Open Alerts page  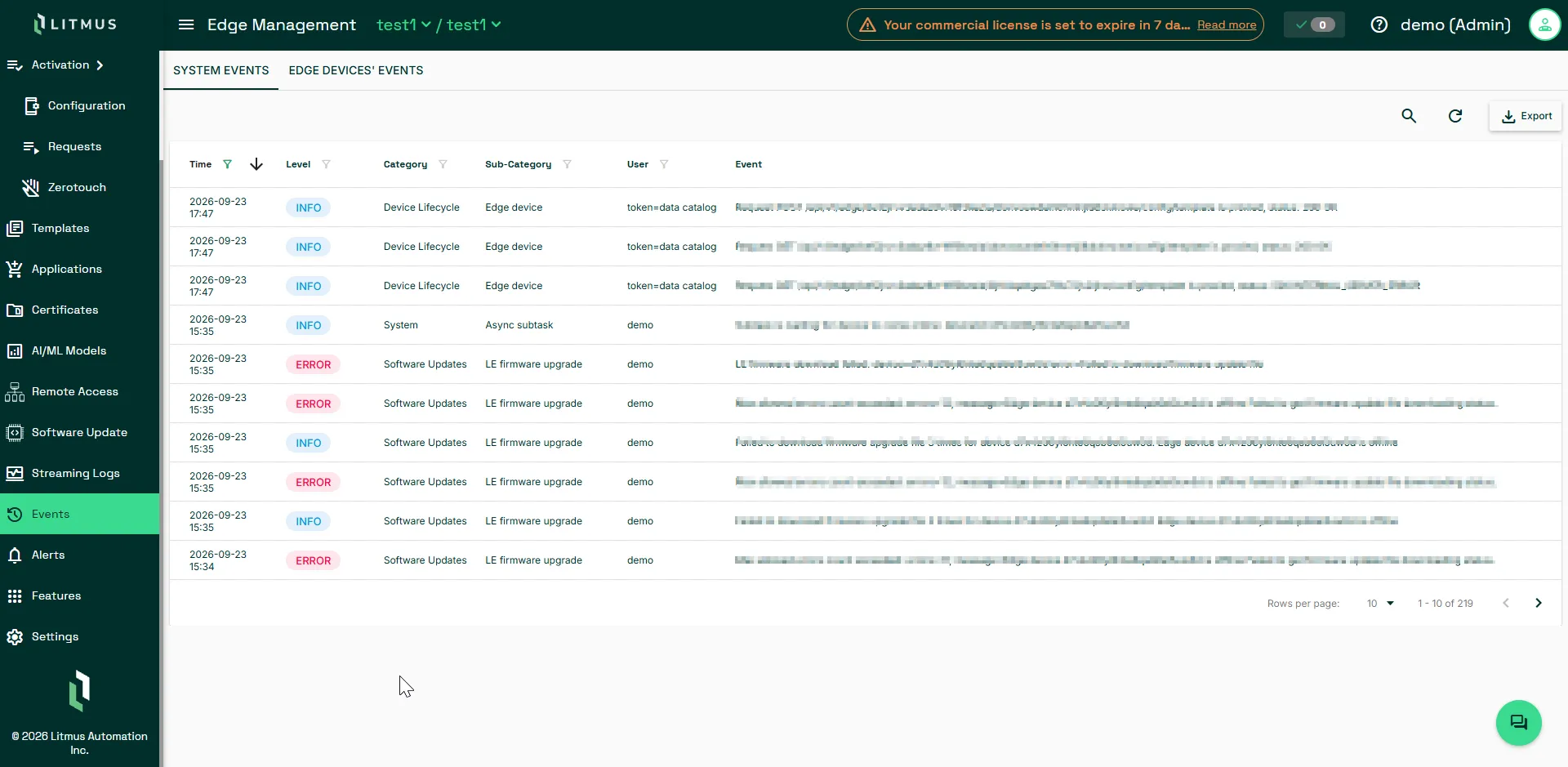coord(79,555)
